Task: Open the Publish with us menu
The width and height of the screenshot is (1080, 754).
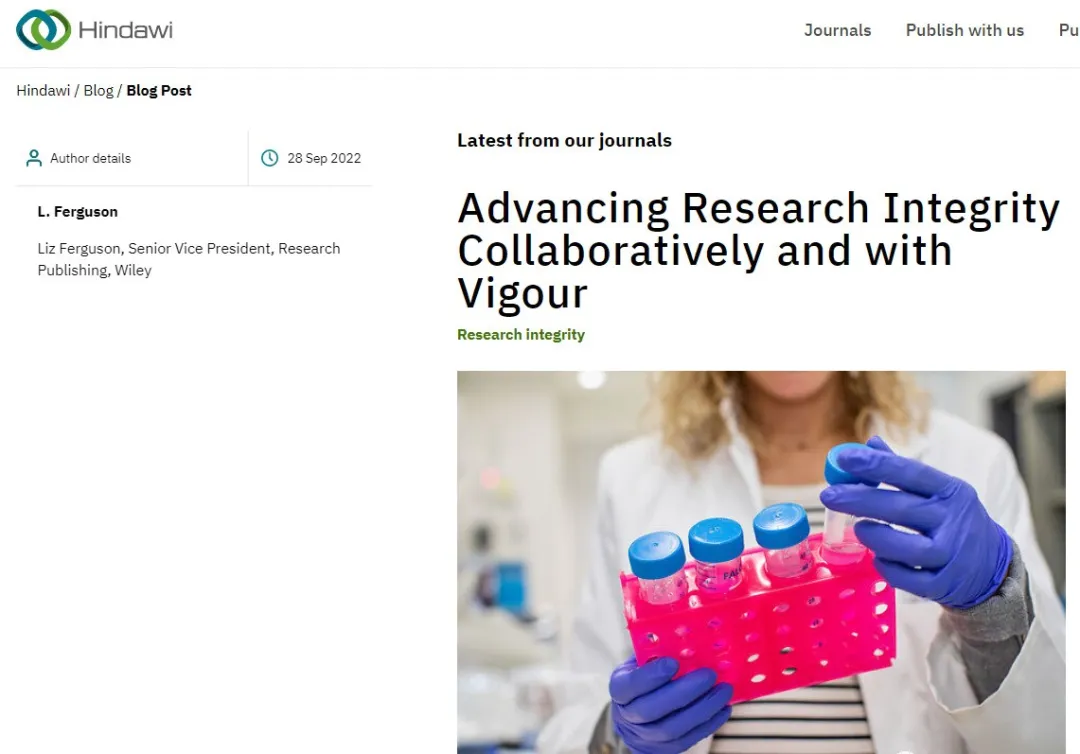Action: 964,30
